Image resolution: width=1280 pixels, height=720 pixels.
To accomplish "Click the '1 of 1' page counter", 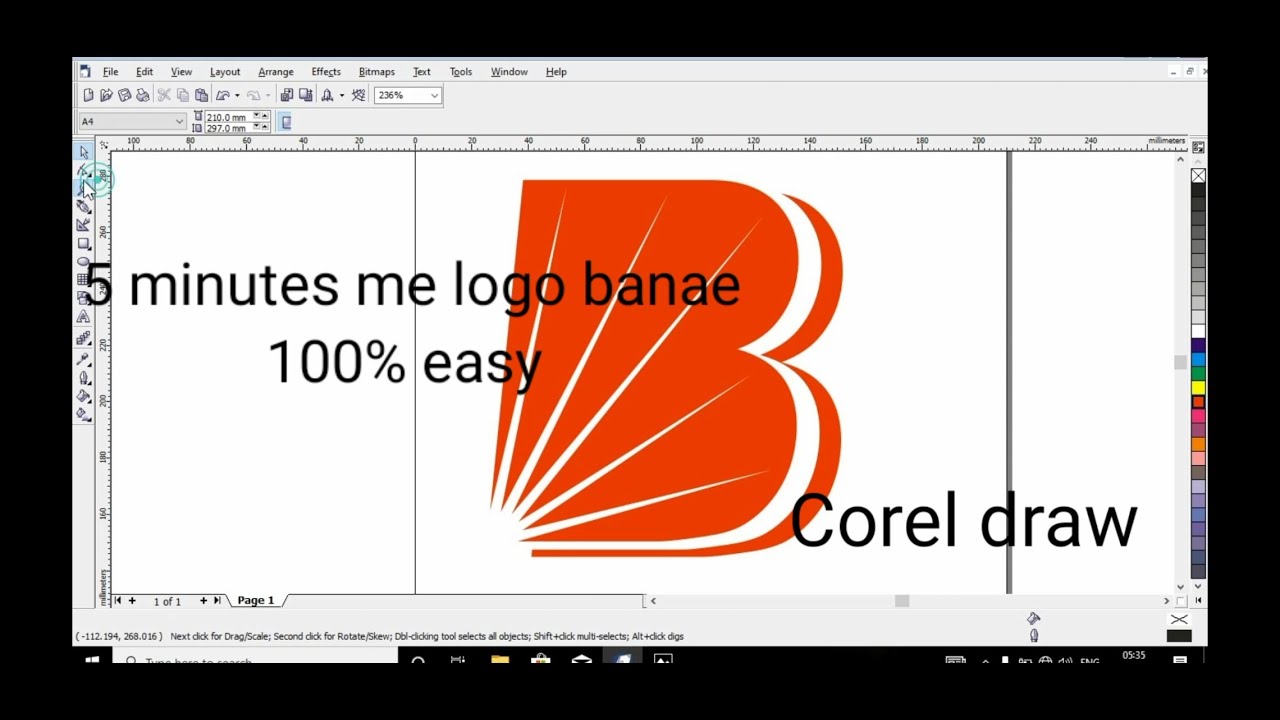I will pos(167,601).
